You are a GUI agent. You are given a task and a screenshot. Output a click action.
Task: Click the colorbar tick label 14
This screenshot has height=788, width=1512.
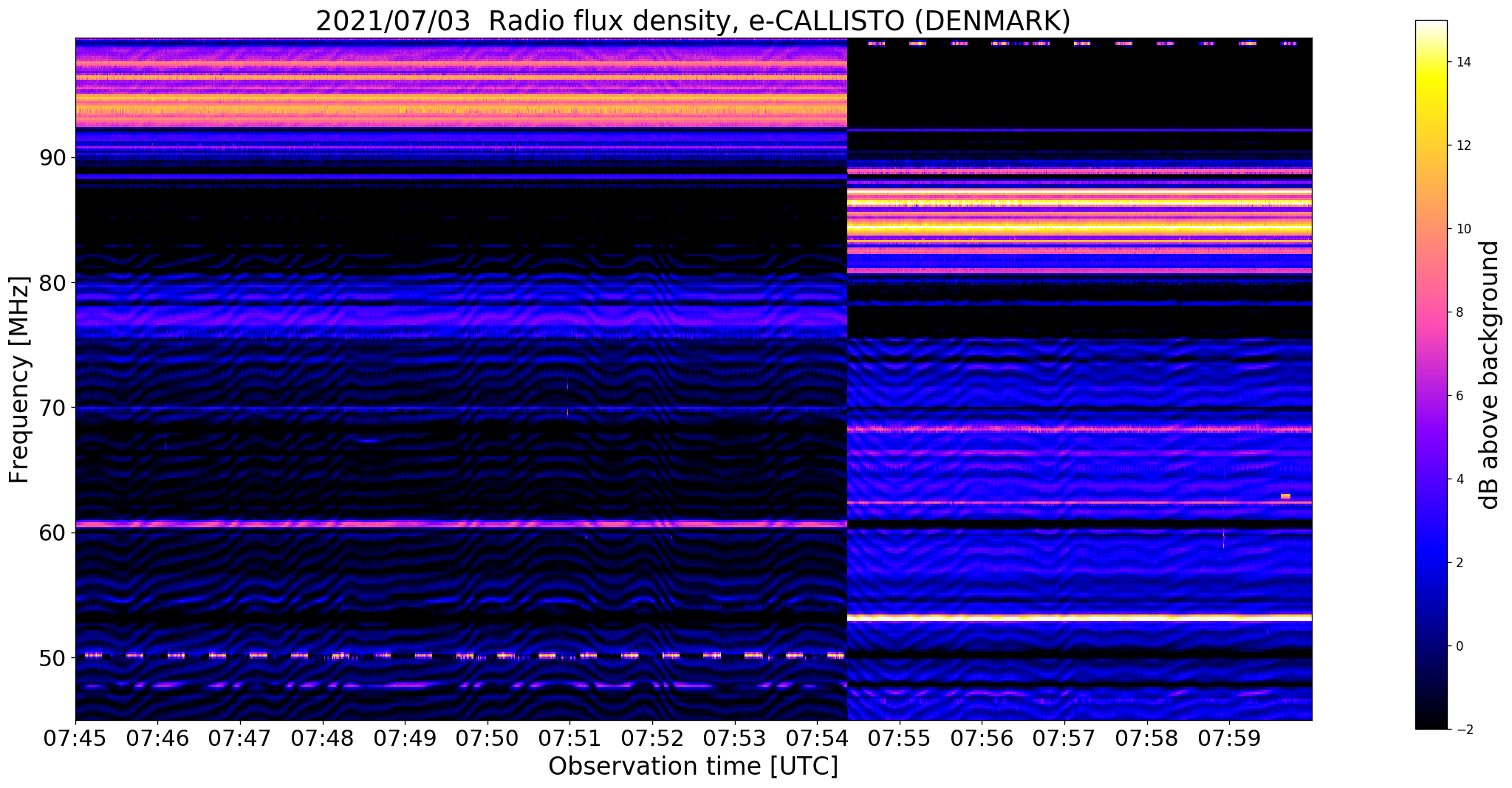(x=1463, y=62)
